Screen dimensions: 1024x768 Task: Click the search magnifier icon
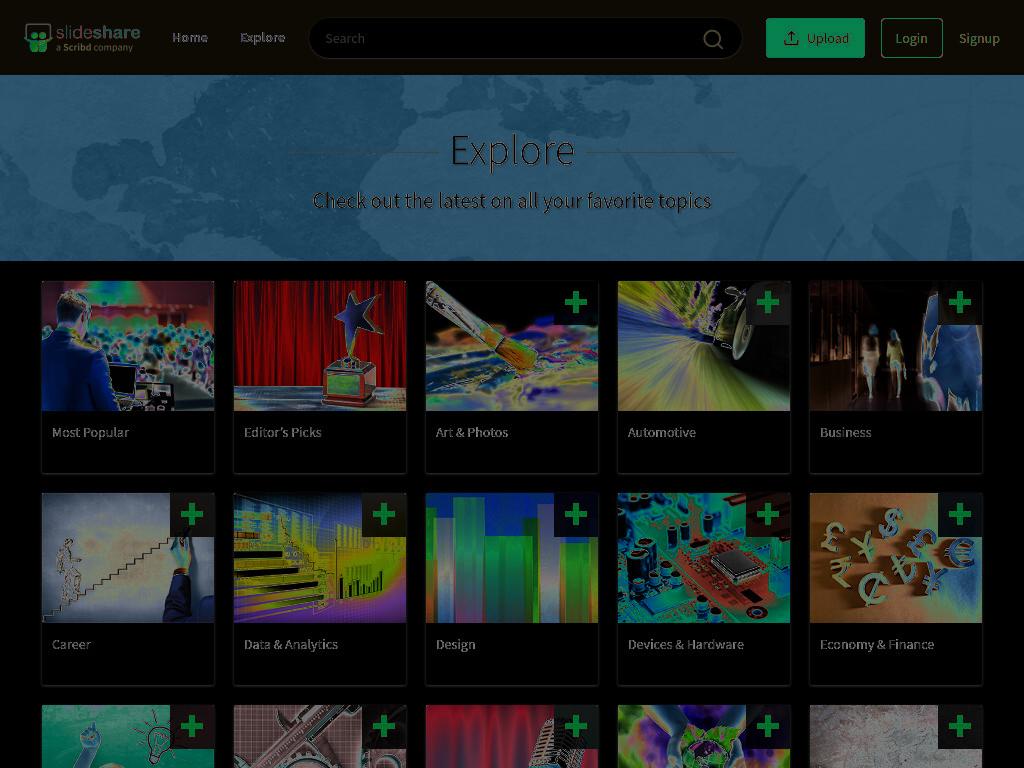point(712,39)
